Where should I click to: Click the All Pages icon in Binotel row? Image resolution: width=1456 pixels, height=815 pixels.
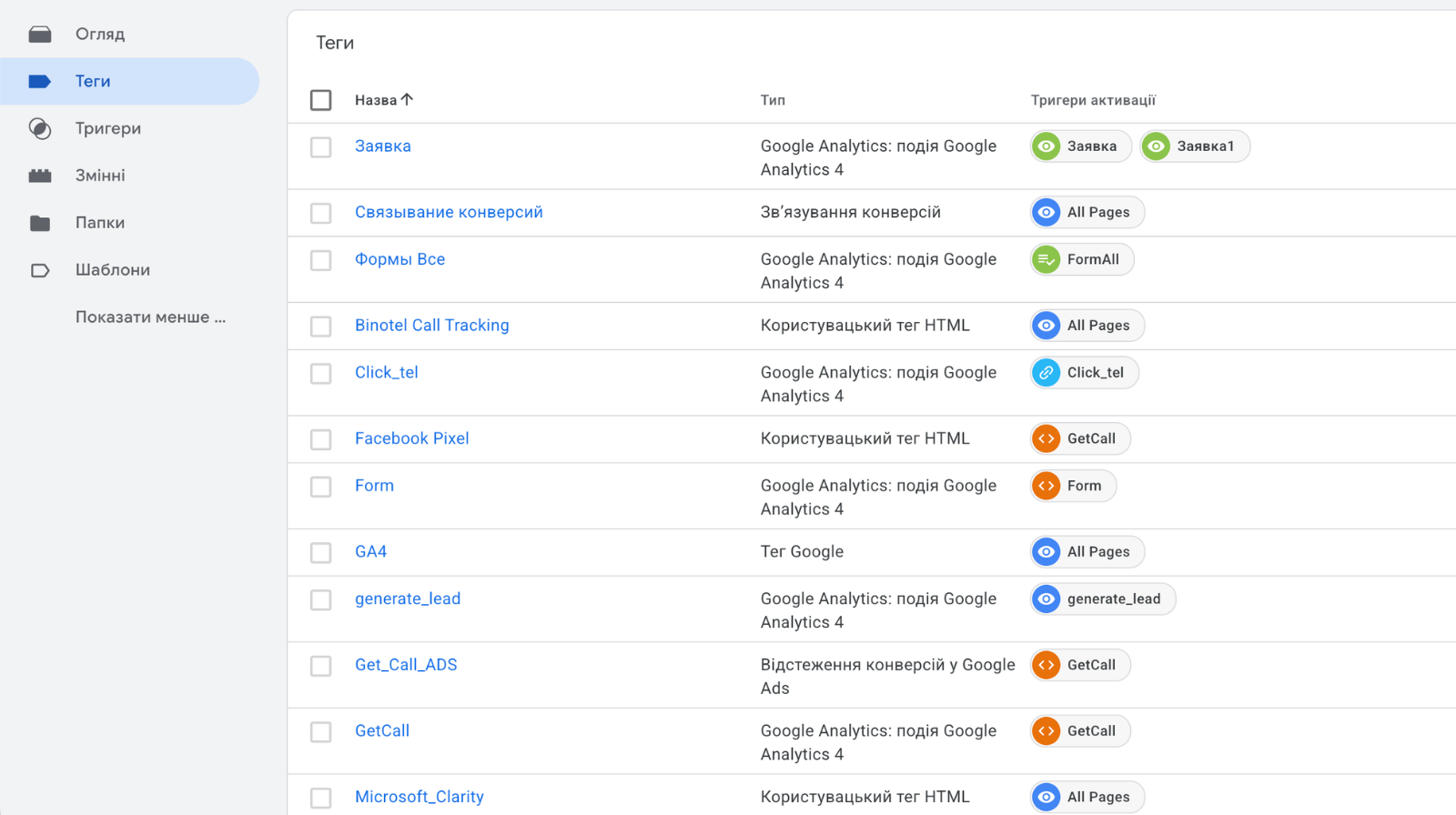[1046, 326]
